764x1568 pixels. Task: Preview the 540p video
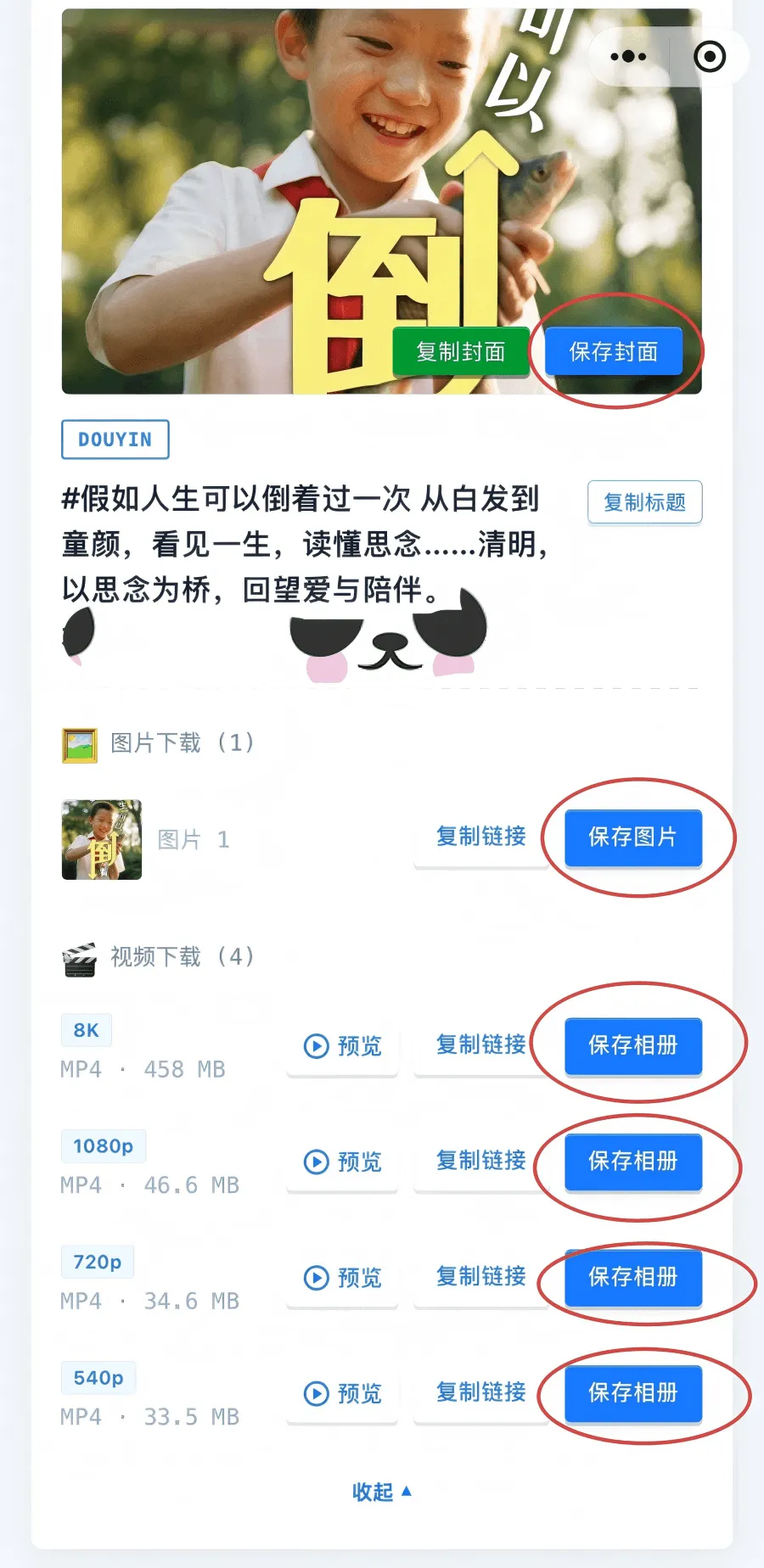(x=343, y=1393)
